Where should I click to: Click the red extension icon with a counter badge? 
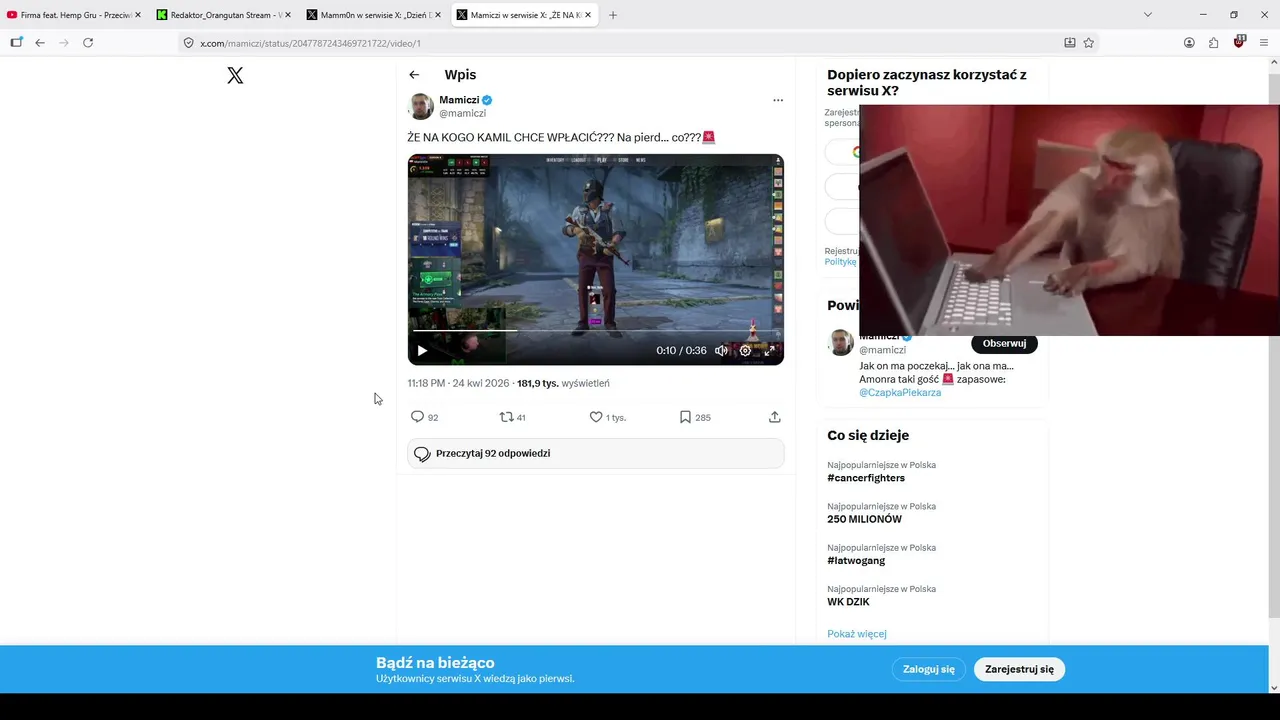click(1239, 43)
